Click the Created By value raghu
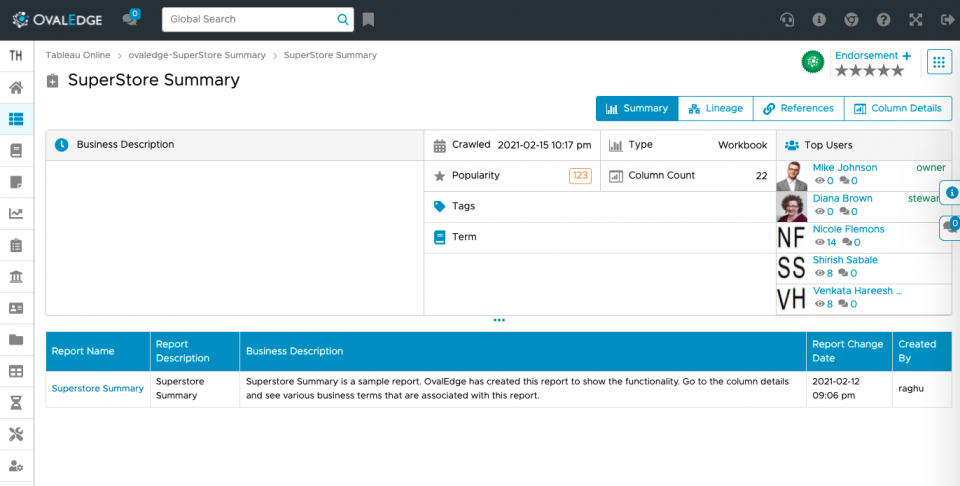 tap(911, 389)
